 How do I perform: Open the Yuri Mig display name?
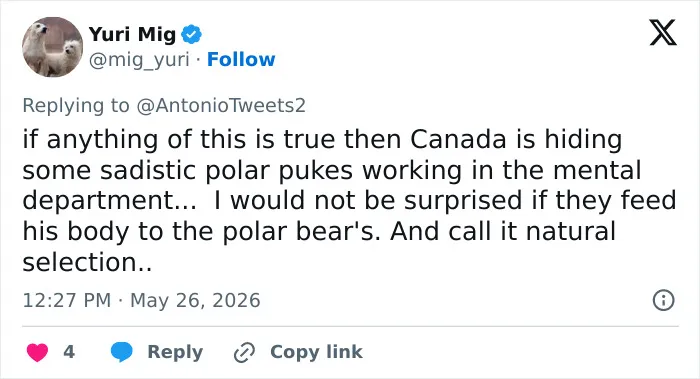pos(132,34)
